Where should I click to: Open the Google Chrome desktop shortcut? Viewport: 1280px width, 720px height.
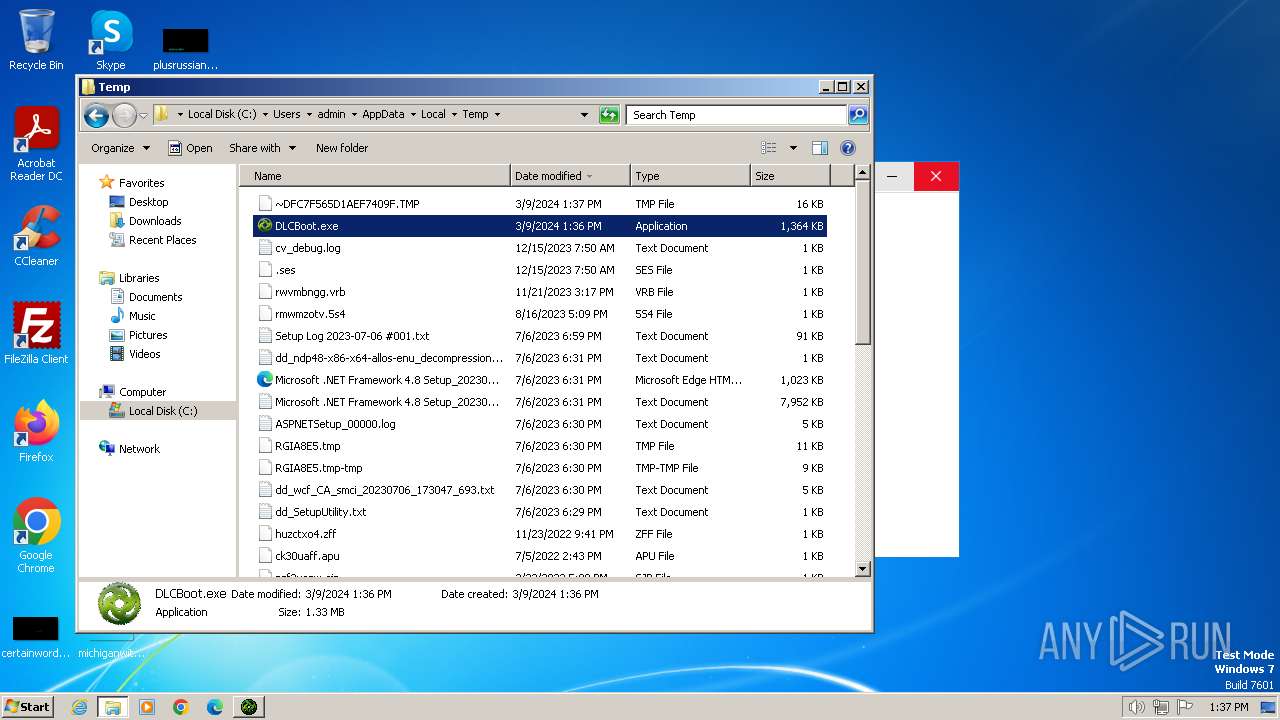36,536
